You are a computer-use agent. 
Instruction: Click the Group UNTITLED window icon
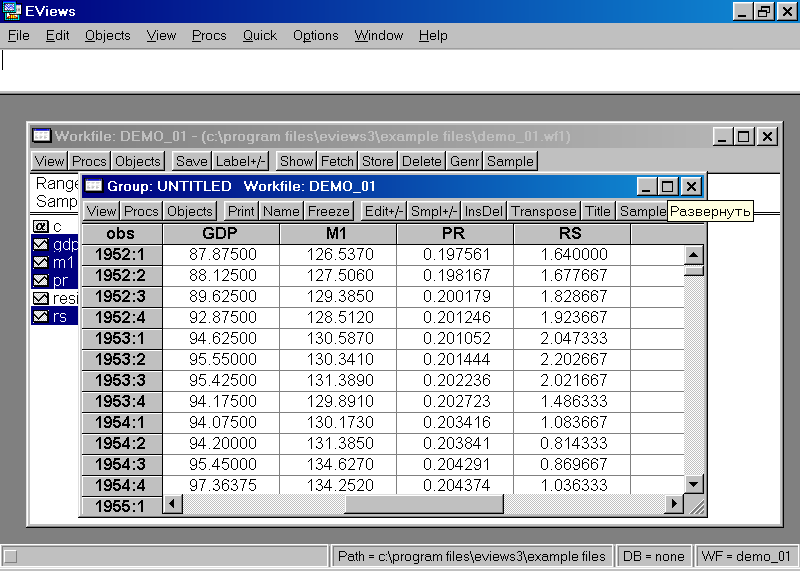point(93,186)
